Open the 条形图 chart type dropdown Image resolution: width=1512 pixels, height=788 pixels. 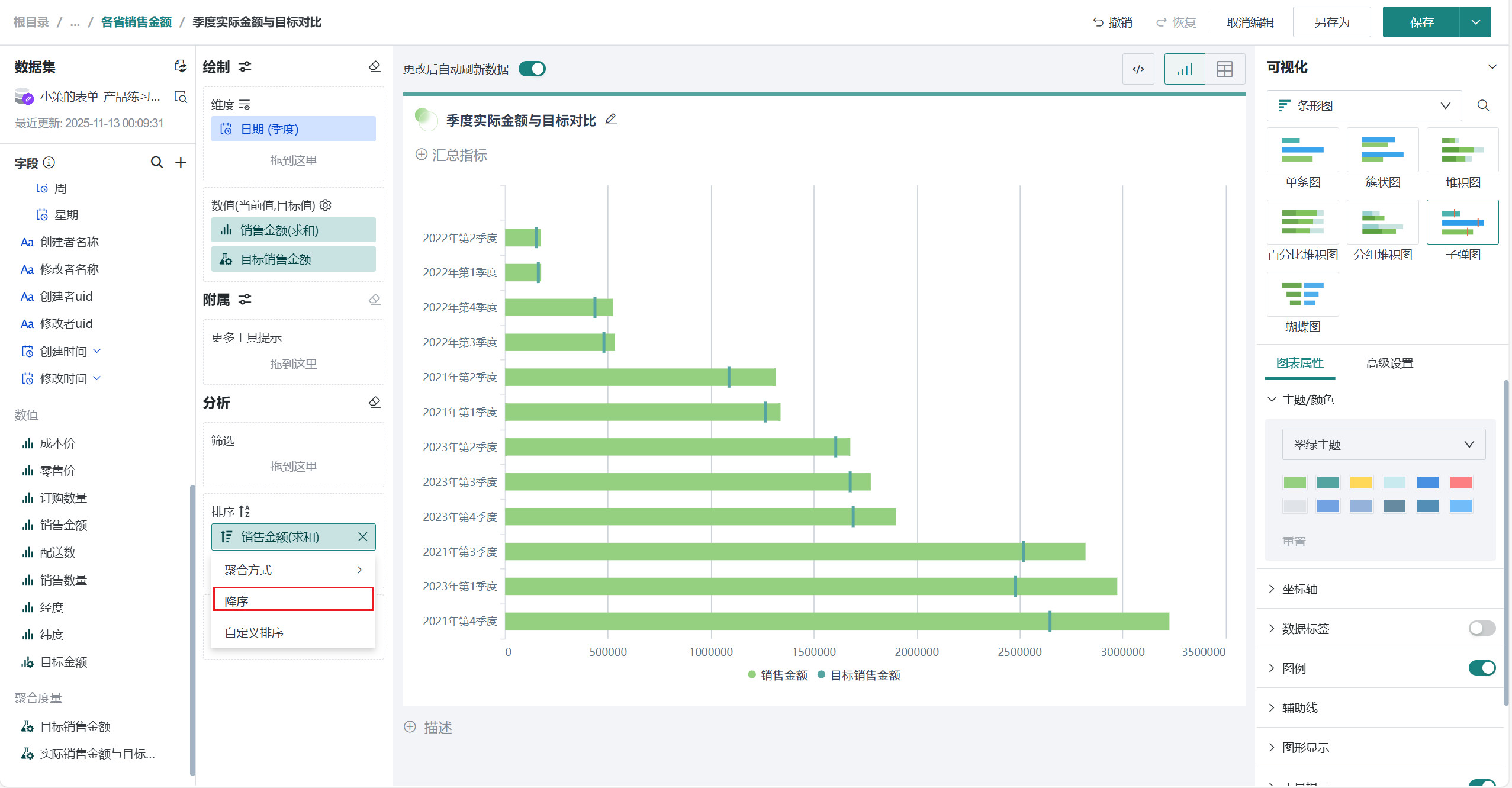pos(1363,105)
